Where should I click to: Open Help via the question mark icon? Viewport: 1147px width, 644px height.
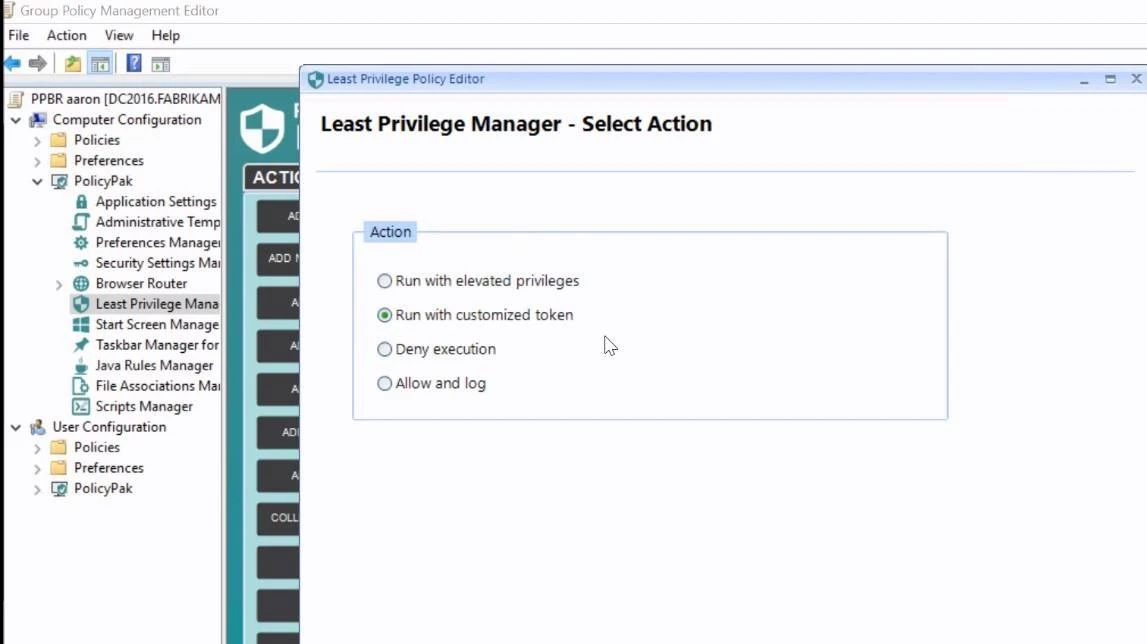pyautogui.click(x=133, y=64)
